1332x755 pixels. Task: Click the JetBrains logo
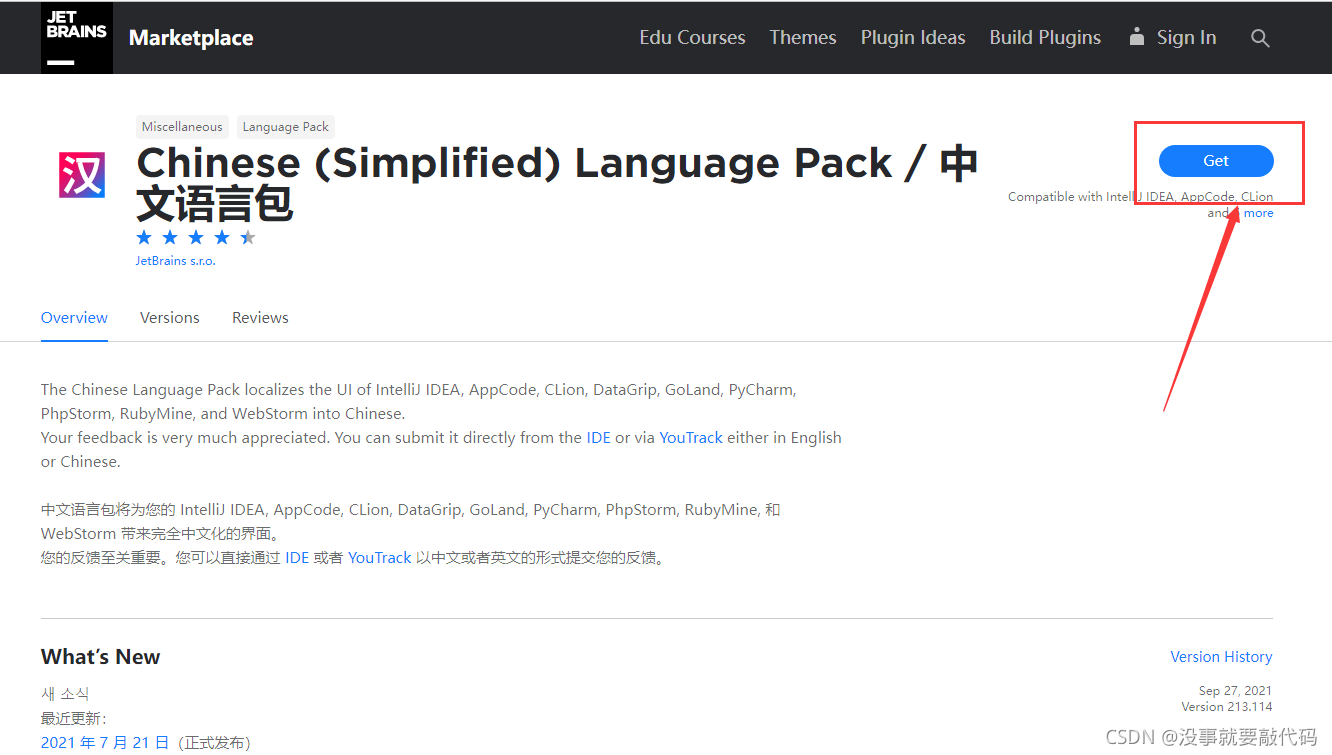coord(77,38)
